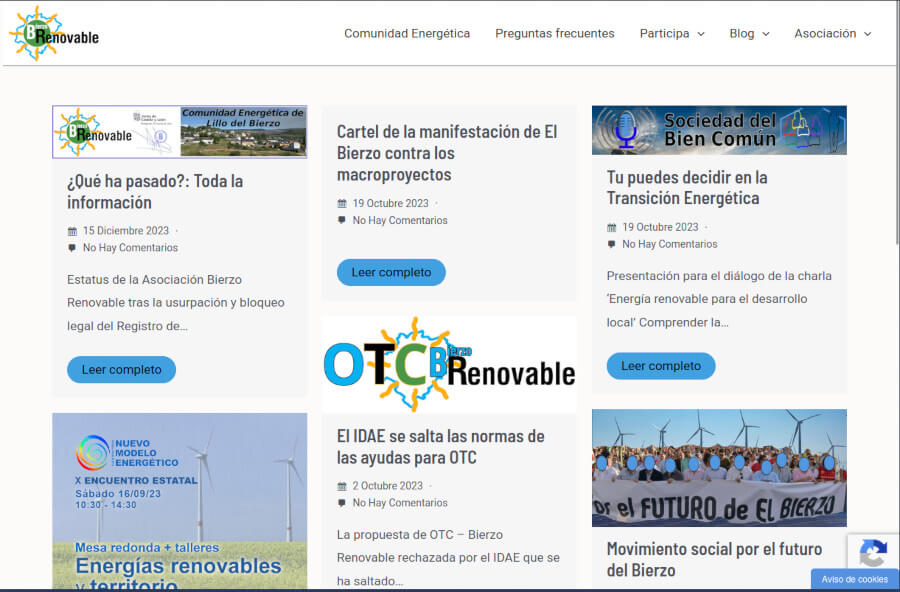Expand the Participa dropdown menu

[x=672, y=34]
